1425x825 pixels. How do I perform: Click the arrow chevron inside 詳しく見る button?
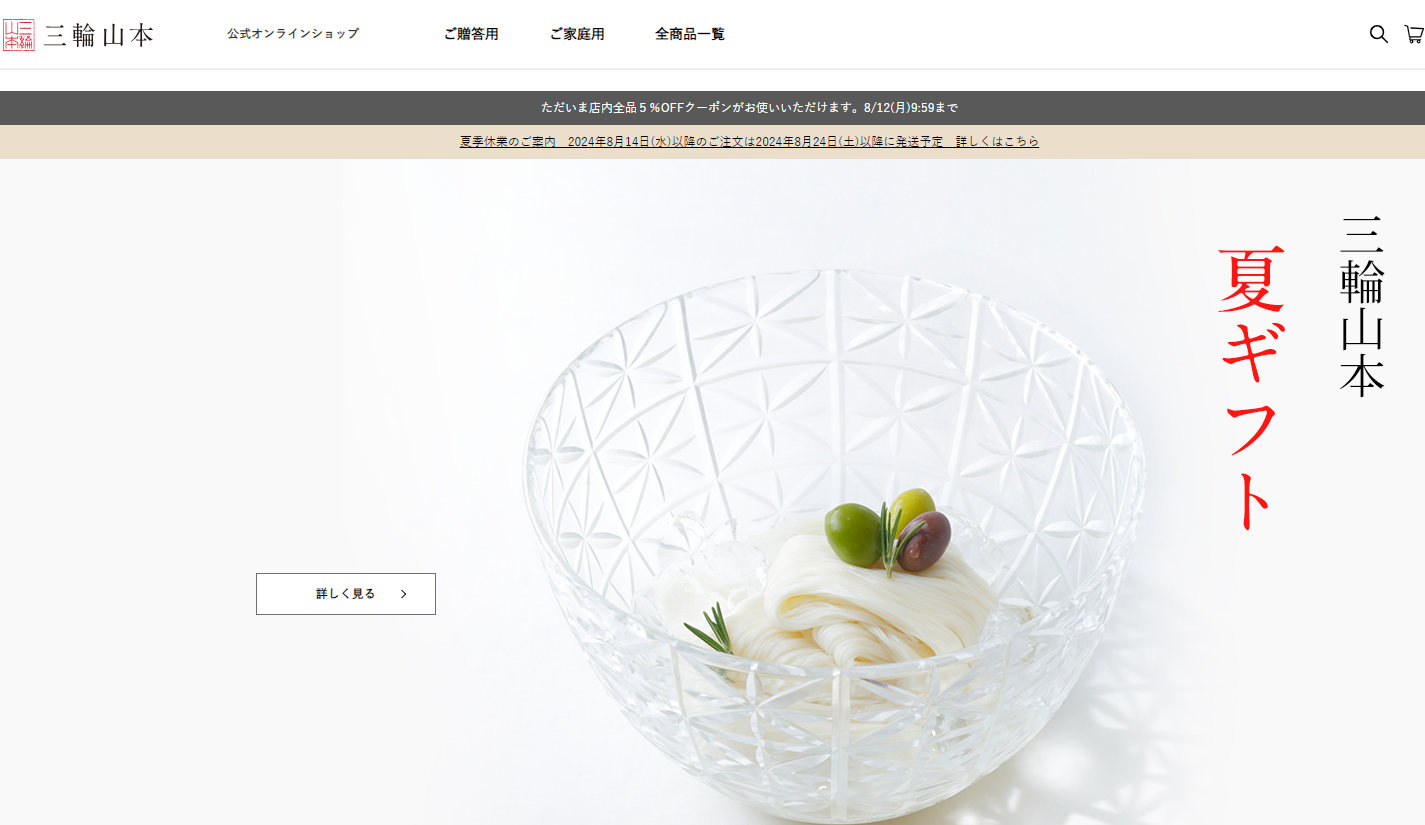403,594
